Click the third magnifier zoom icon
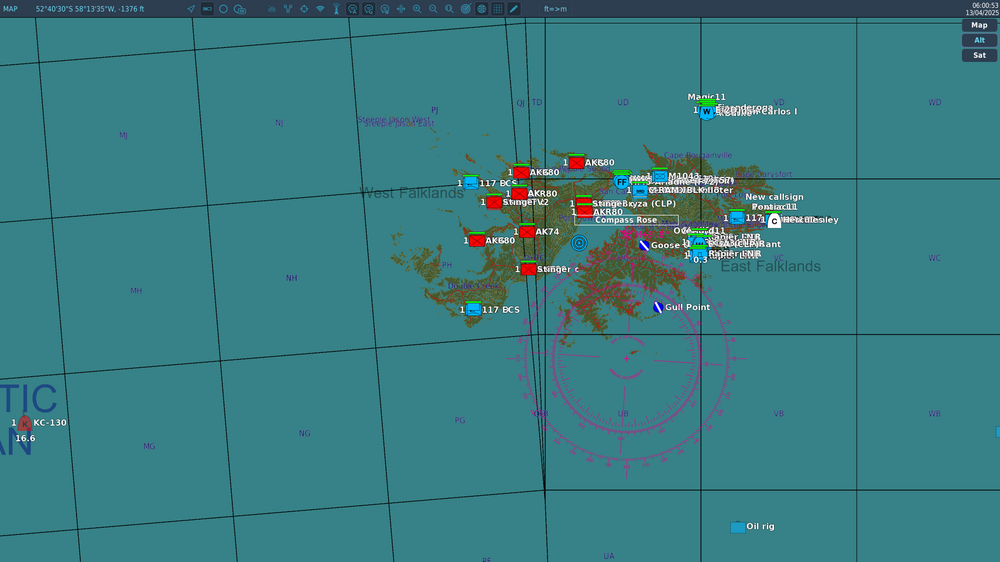This screenshot has height=562, width=1000. [450, 9]
